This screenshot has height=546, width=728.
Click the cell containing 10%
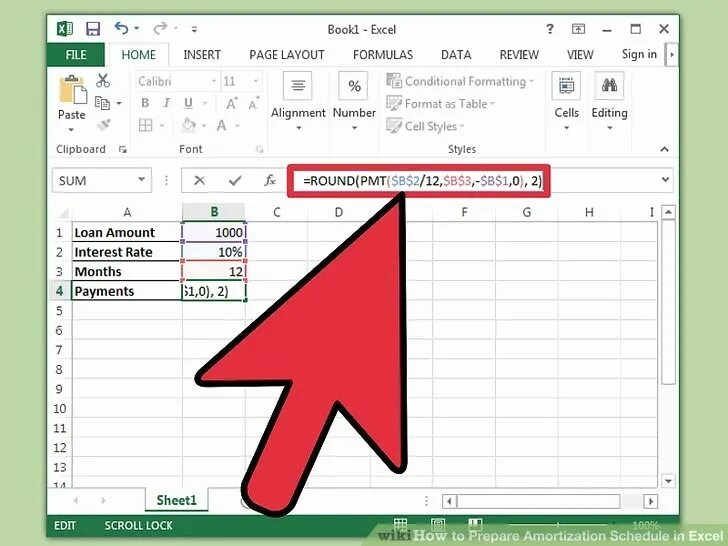[x=214, y=252]
